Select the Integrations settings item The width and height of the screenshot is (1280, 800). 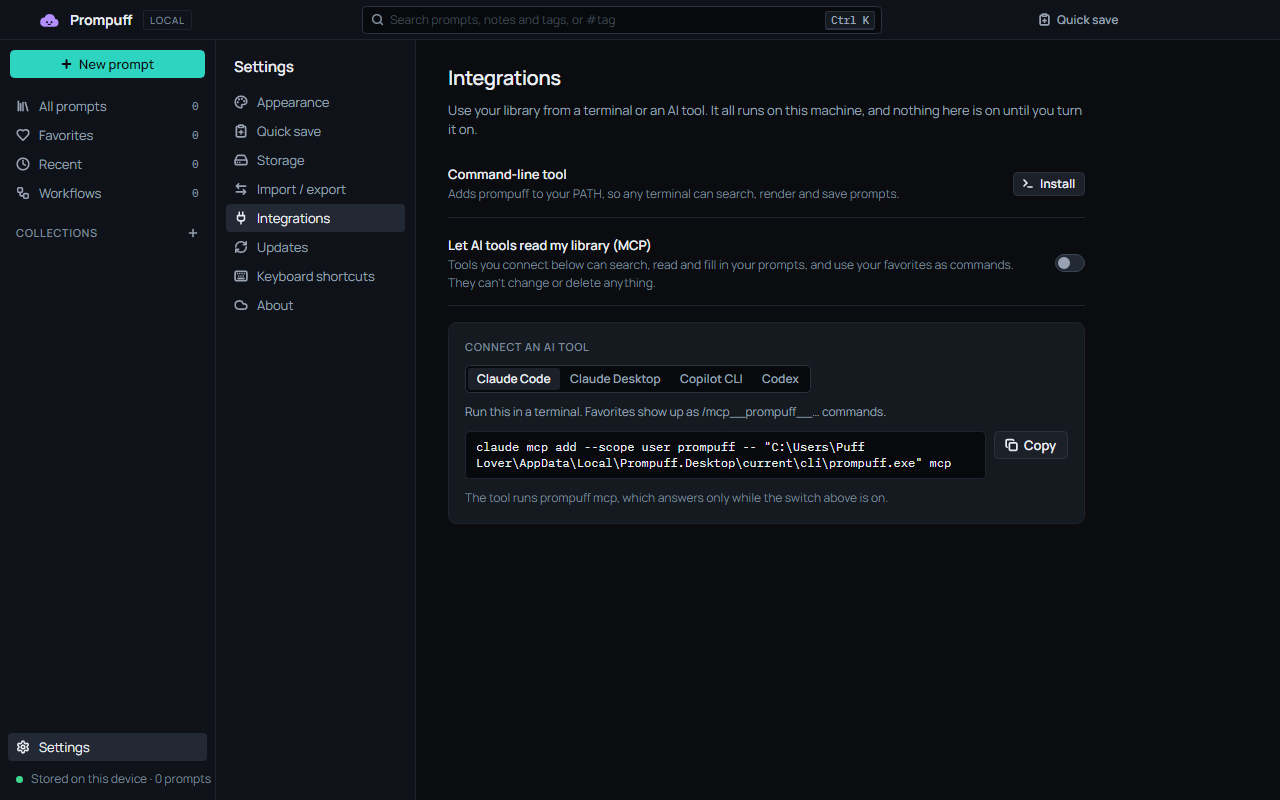[315, 218]
